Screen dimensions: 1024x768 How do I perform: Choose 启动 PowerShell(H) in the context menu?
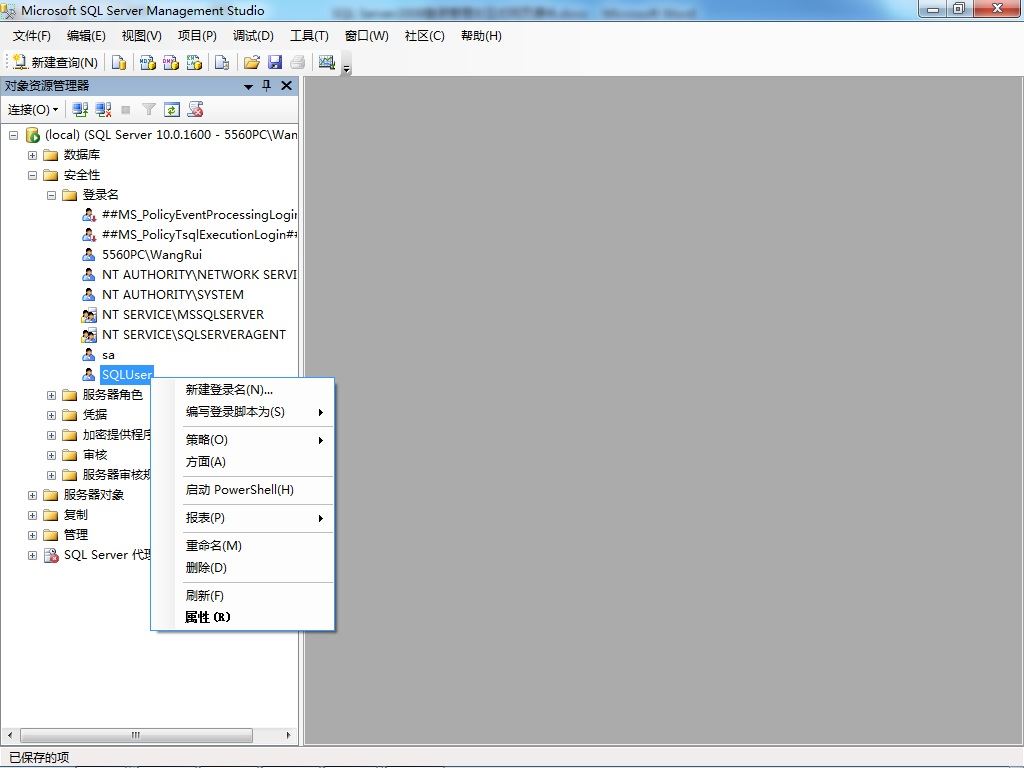tap(243, 490)
